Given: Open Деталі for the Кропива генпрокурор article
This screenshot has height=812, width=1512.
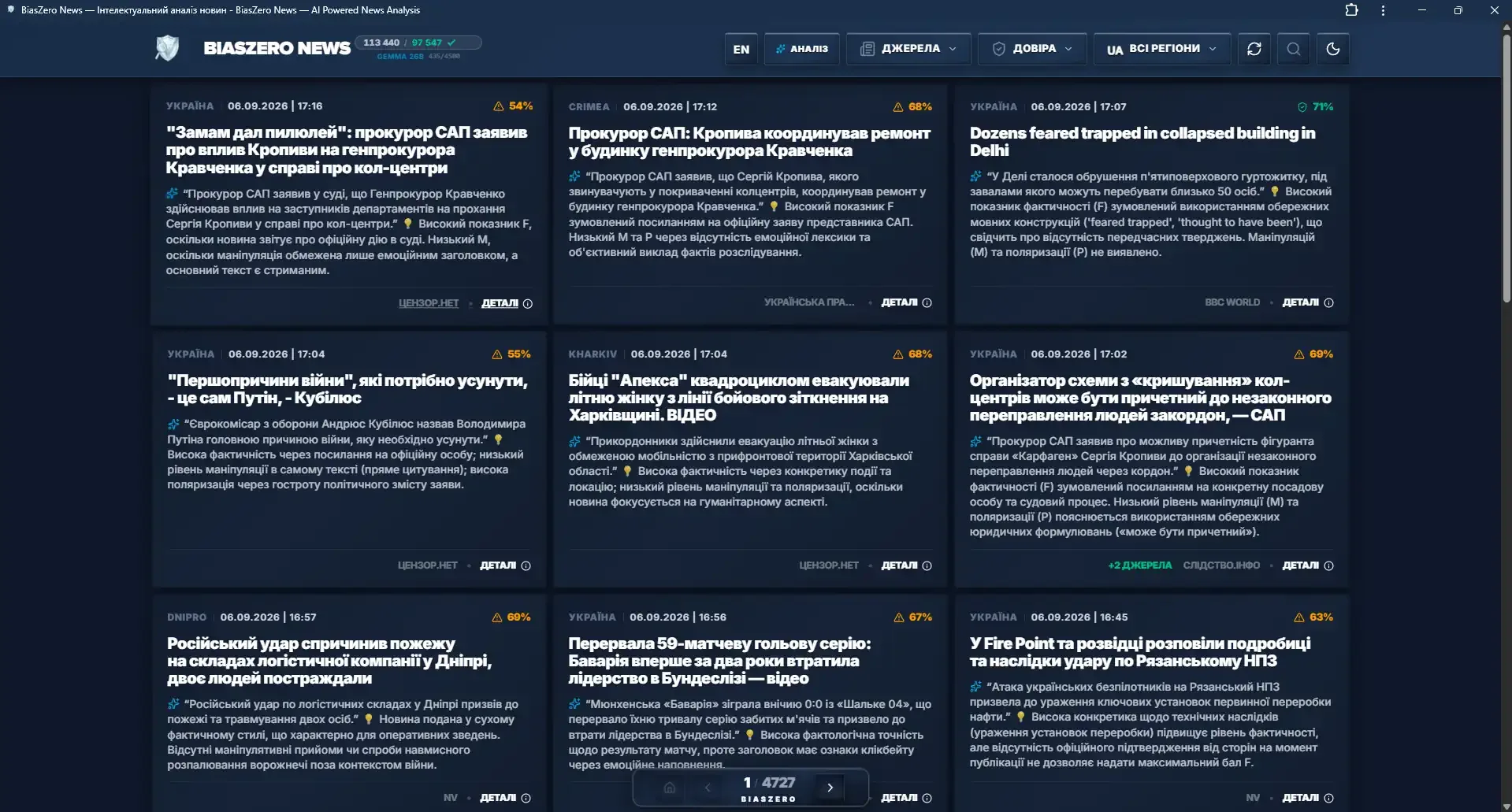Looking at the screenshot, I should (x=507, y=303).
